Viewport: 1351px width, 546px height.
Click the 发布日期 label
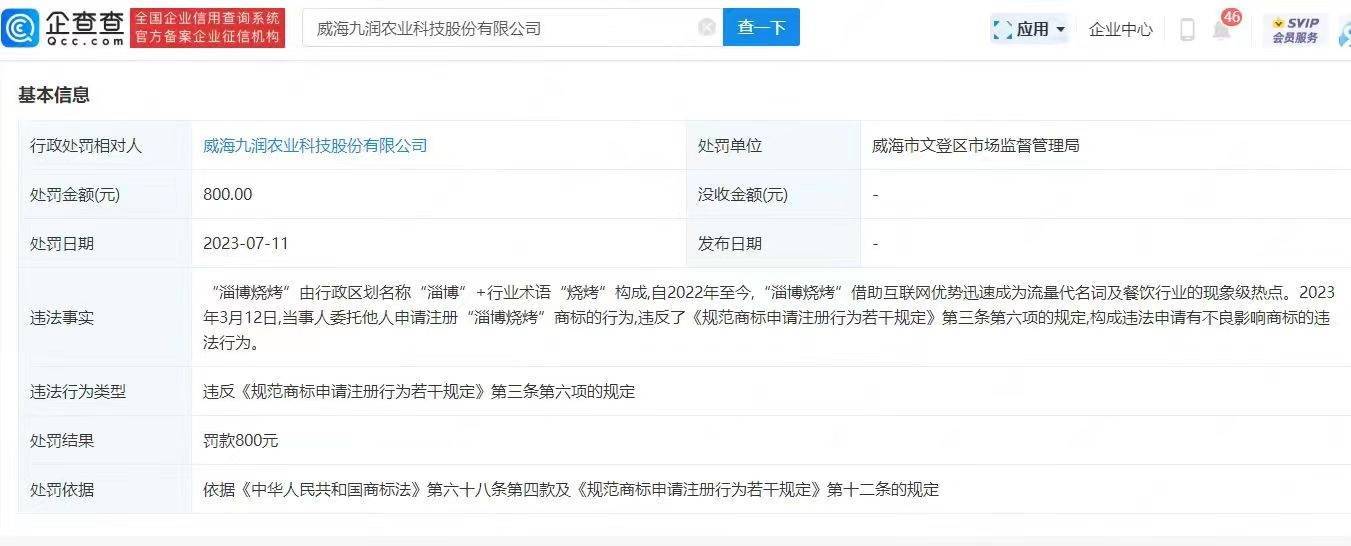pos(730,243)
